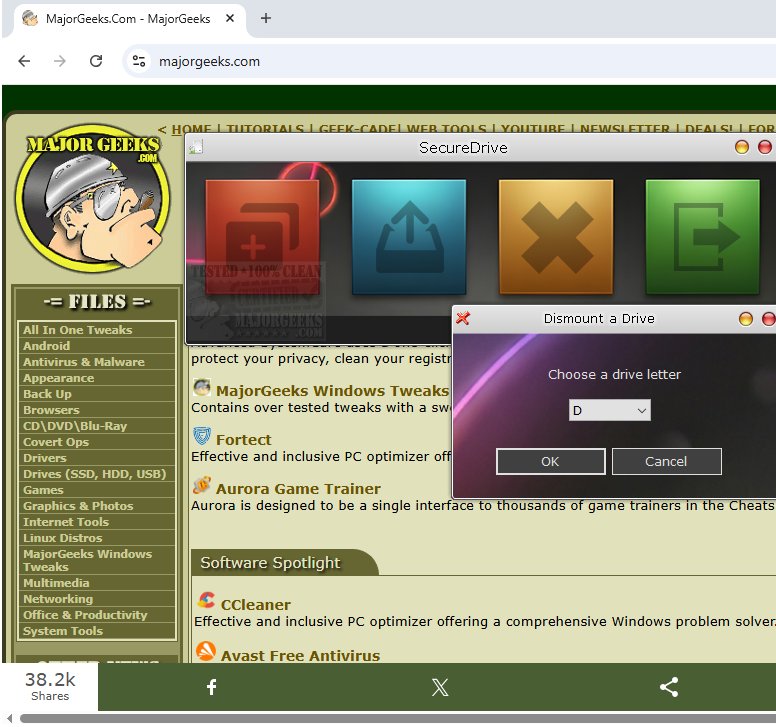Viewport: 776px width, 727px height.
Task: Click the red create-drive tile in SecureDrive
Action: tap(262, 237)
